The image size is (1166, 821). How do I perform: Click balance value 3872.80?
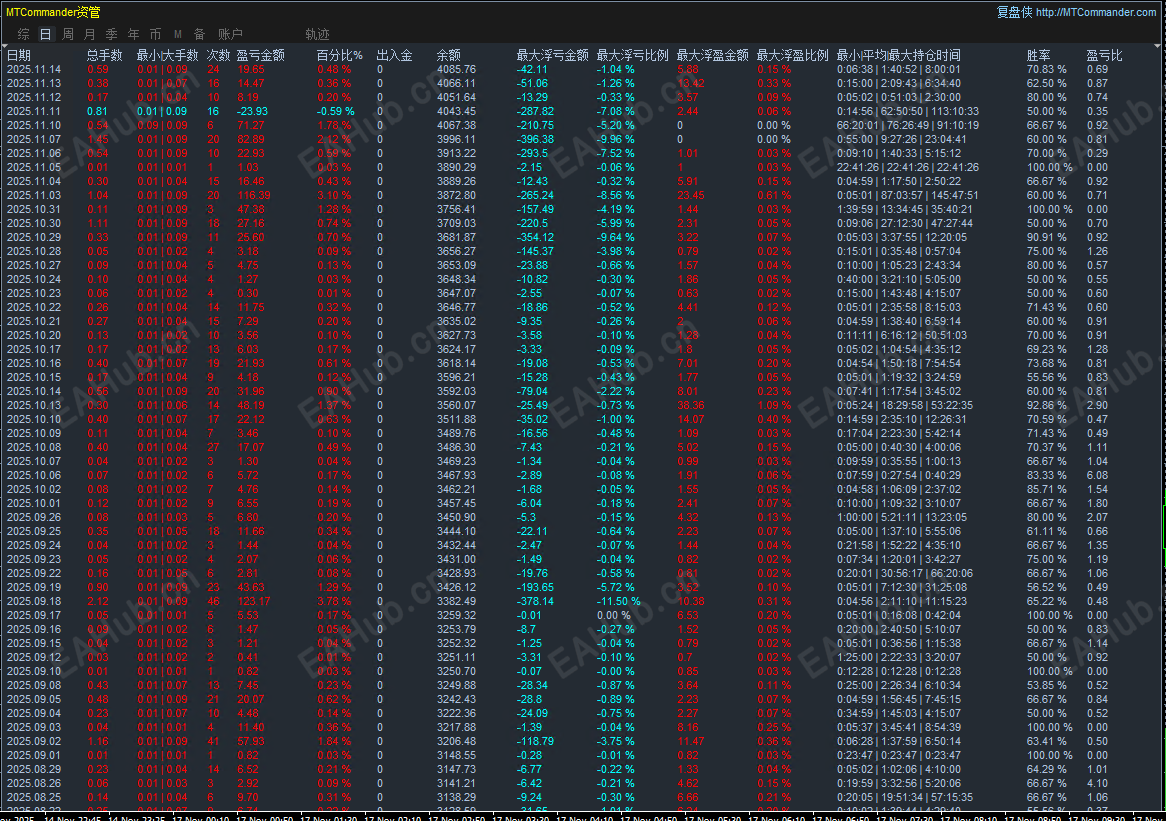456,195
